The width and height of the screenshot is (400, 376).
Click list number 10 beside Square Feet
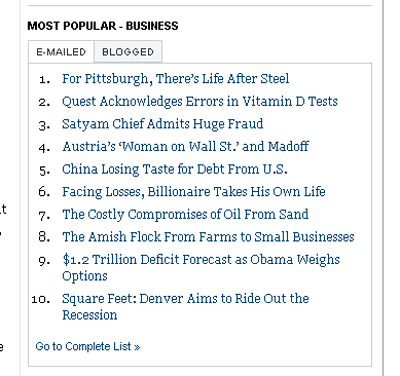[41, 299]
